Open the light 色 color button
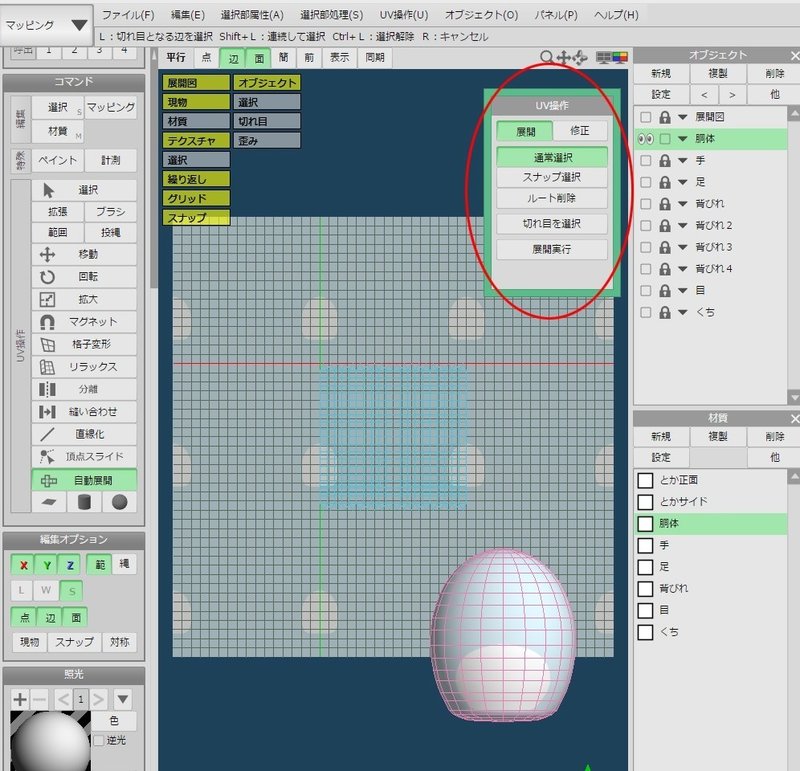Image resolution: width=800 pixels, height=771 pixels. coord(114,720)
